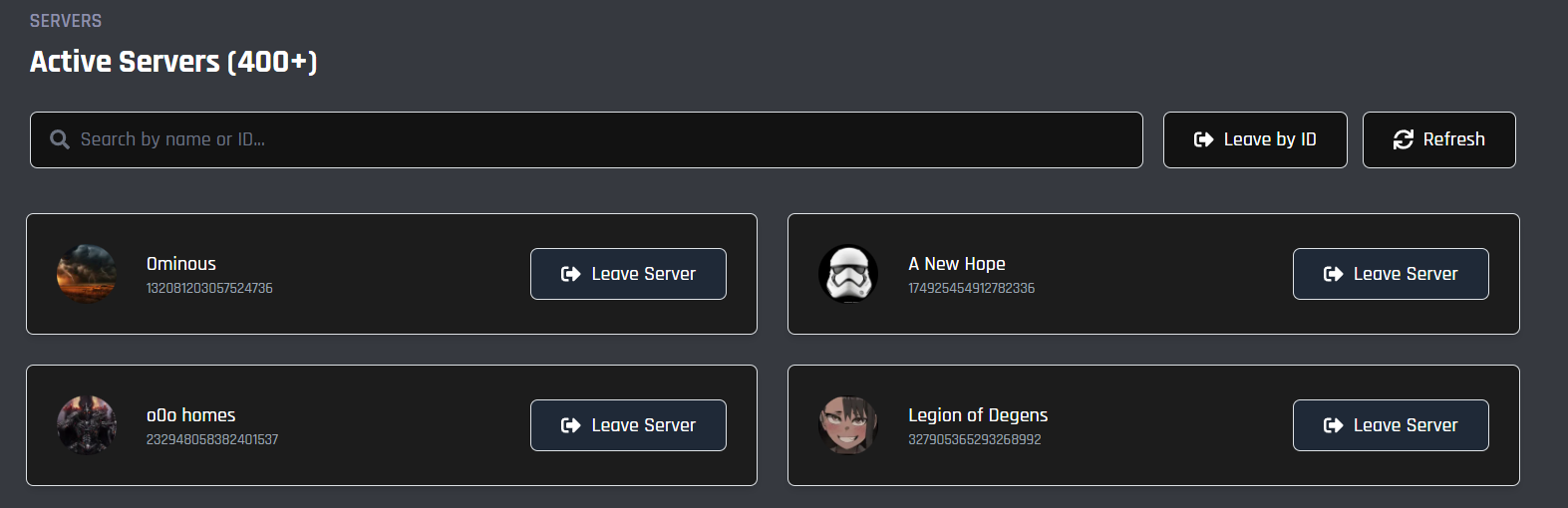1568x508 pixels.
Task: Leave the oOo homes server
Action: (x=628, y=425)
